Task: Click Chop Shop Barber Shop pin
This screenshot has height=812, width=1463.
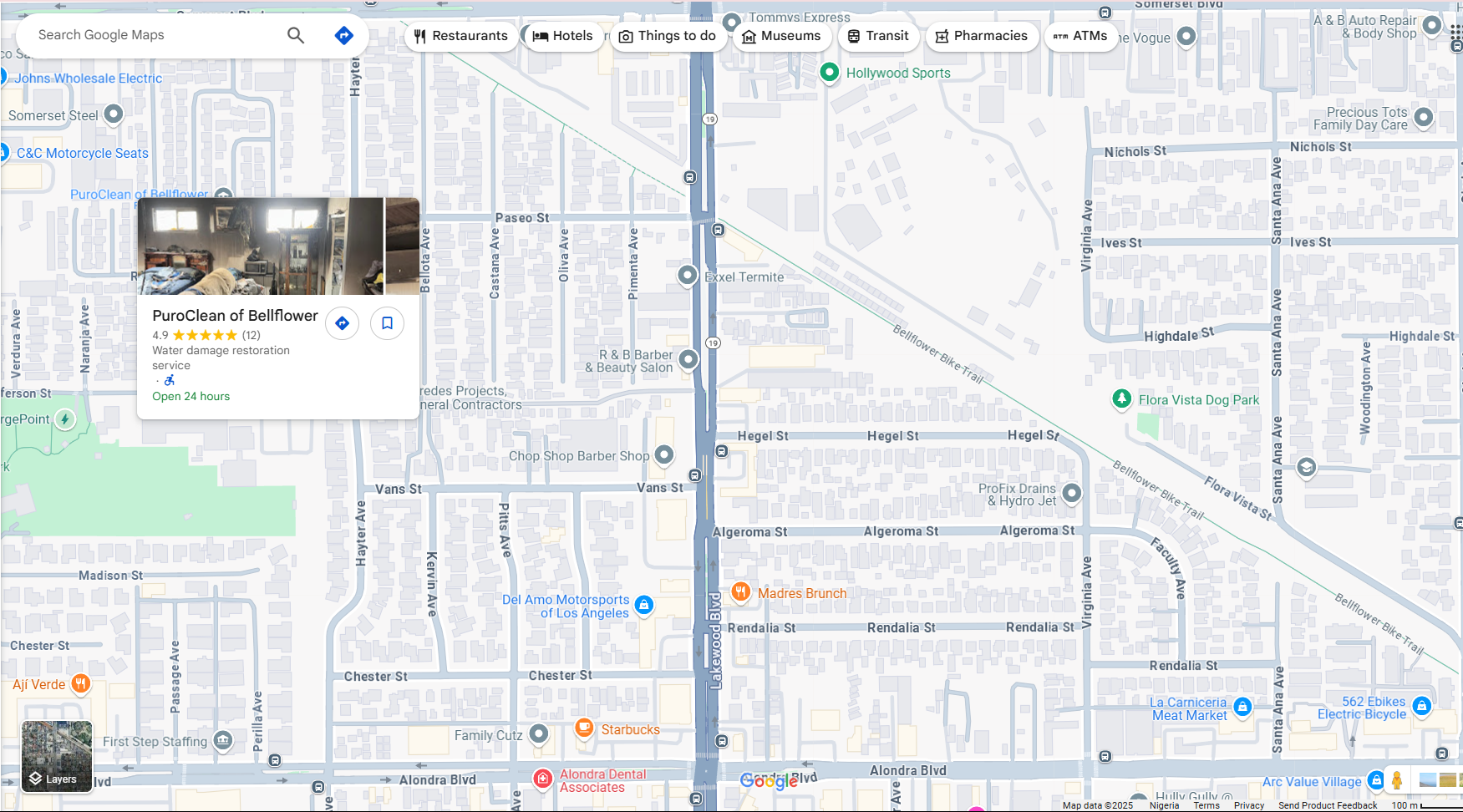Action: [x=664, y=454]
